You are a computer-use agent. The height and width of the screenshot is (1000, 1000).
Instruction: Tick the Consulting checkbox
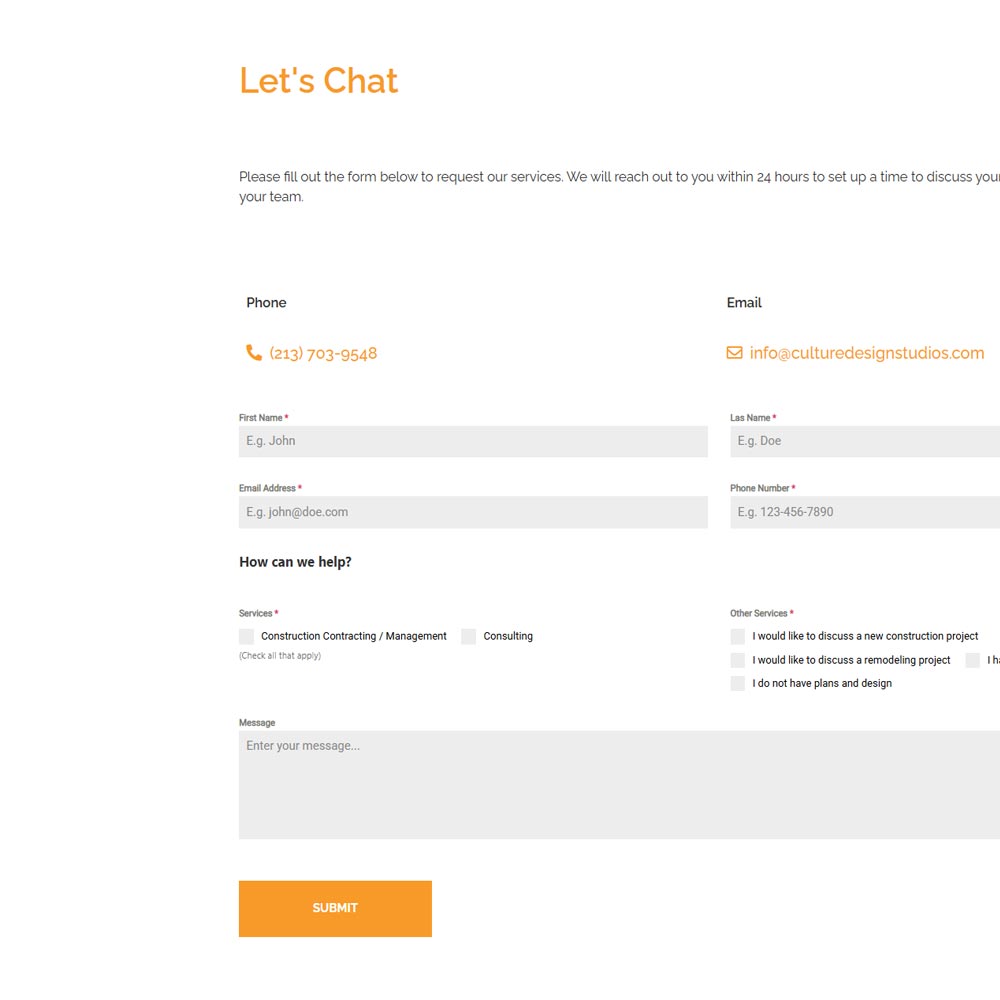pos(469,636)
